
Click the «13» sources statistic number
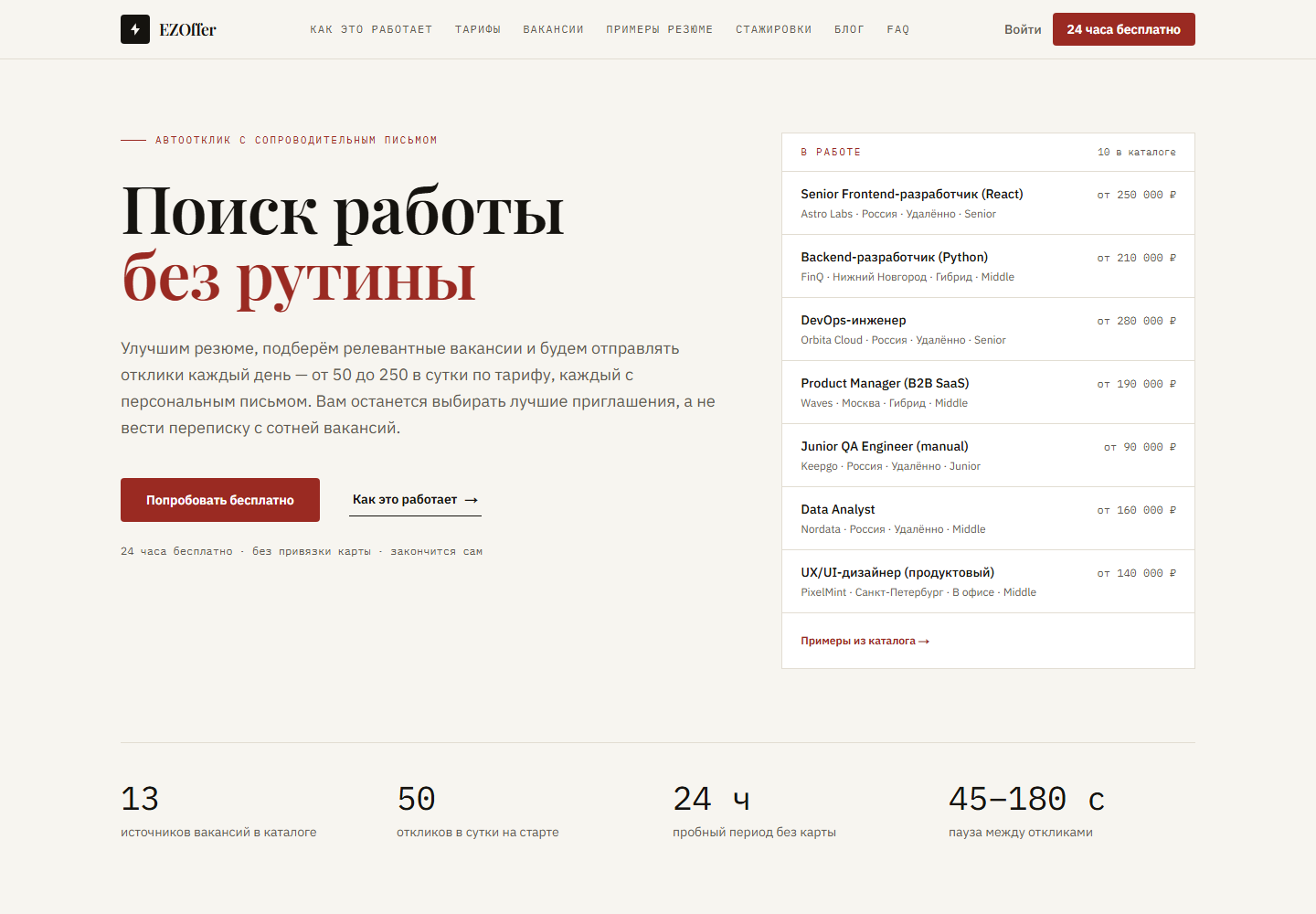pos(140,799)
